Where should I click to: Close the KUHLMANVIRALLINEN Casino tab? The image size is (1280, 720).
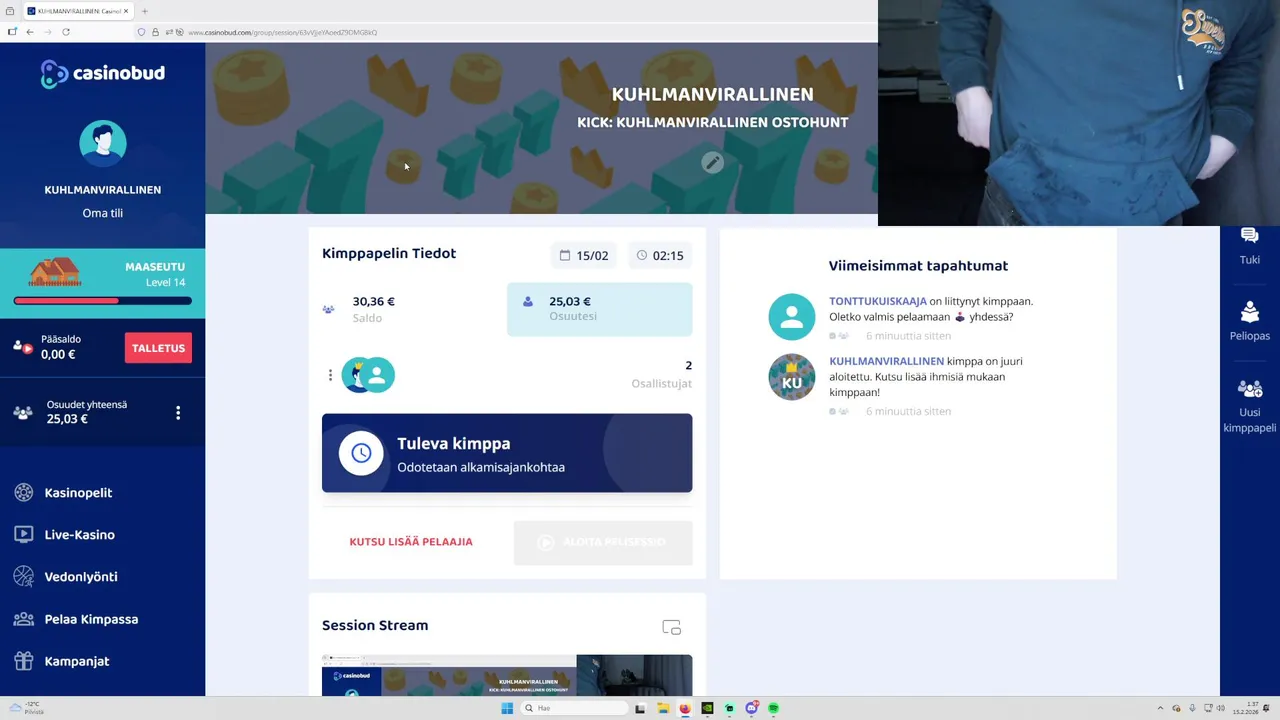[x=126, y=11]
